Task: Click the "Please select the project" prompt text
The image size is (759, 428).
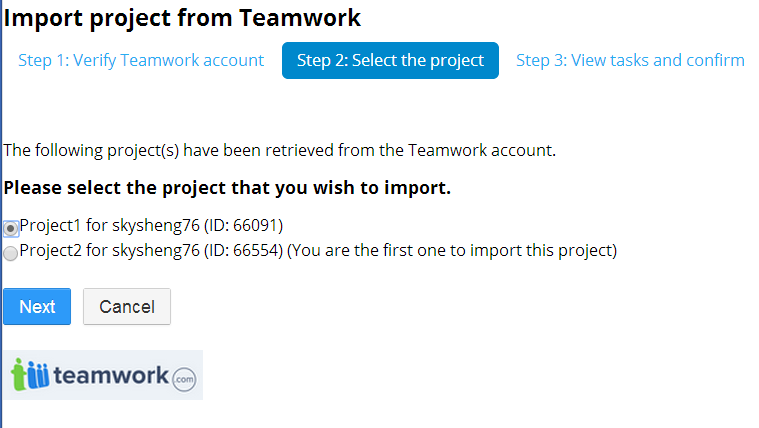Action: [x=227, y=187]
